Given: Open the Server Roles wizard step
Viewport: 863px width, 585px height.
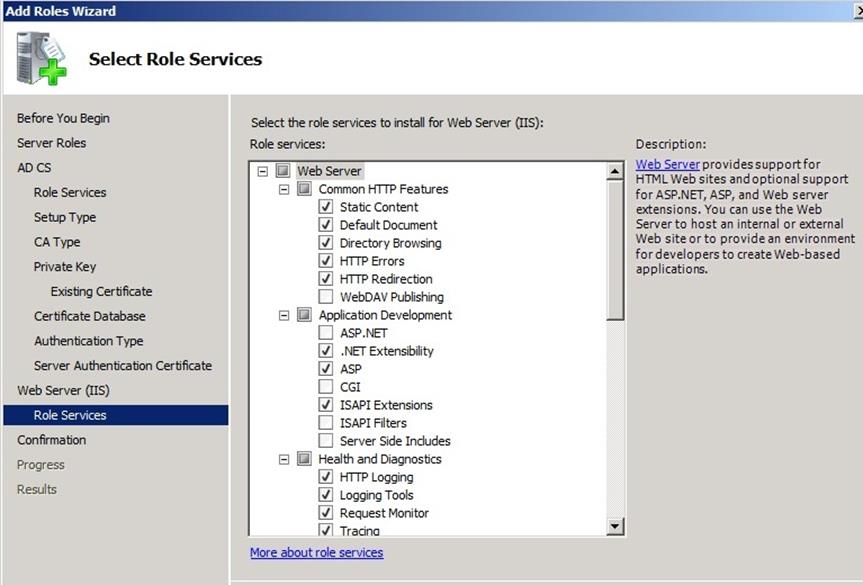Looking at the screenshot, I should tap(52, 143).
